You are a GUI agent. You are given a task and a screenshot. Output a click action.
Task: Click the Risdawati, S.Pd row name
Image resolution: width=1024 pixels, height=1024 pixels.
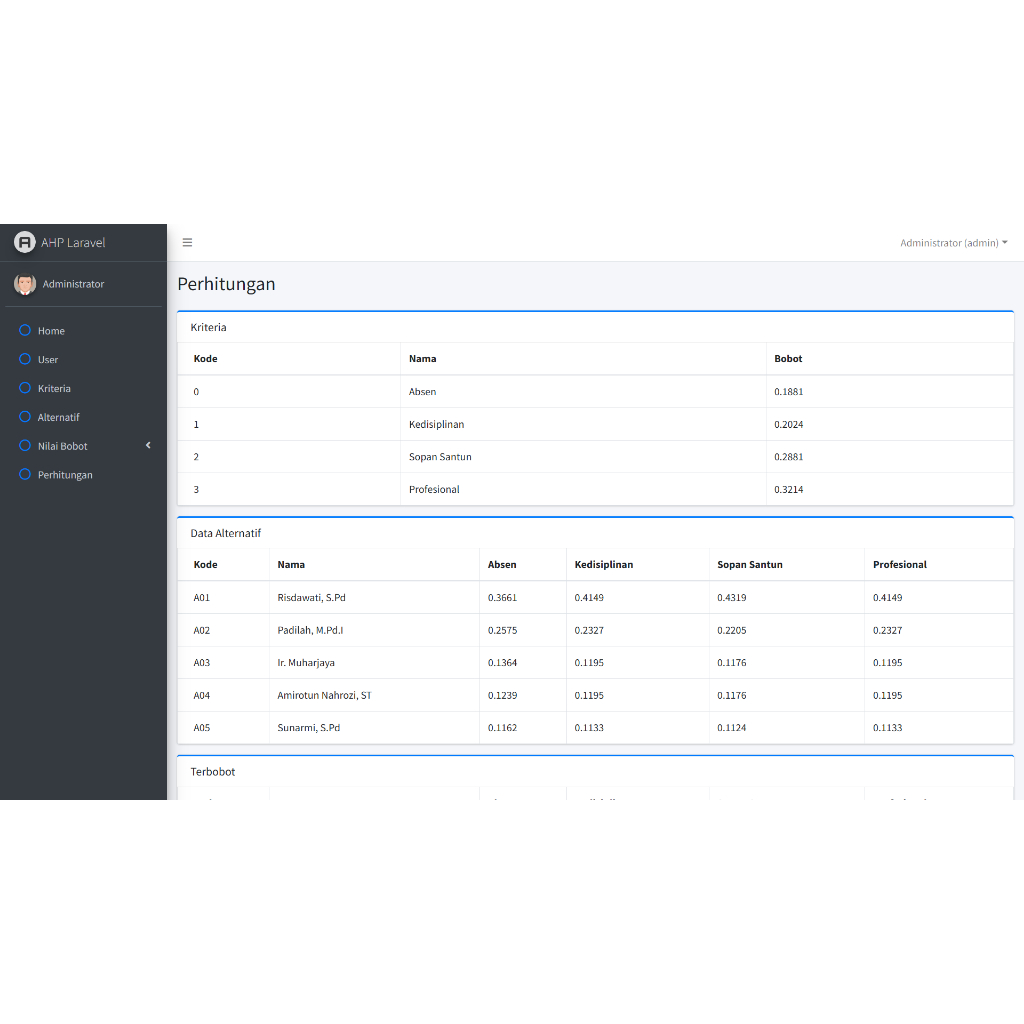(x=312, y=598)
